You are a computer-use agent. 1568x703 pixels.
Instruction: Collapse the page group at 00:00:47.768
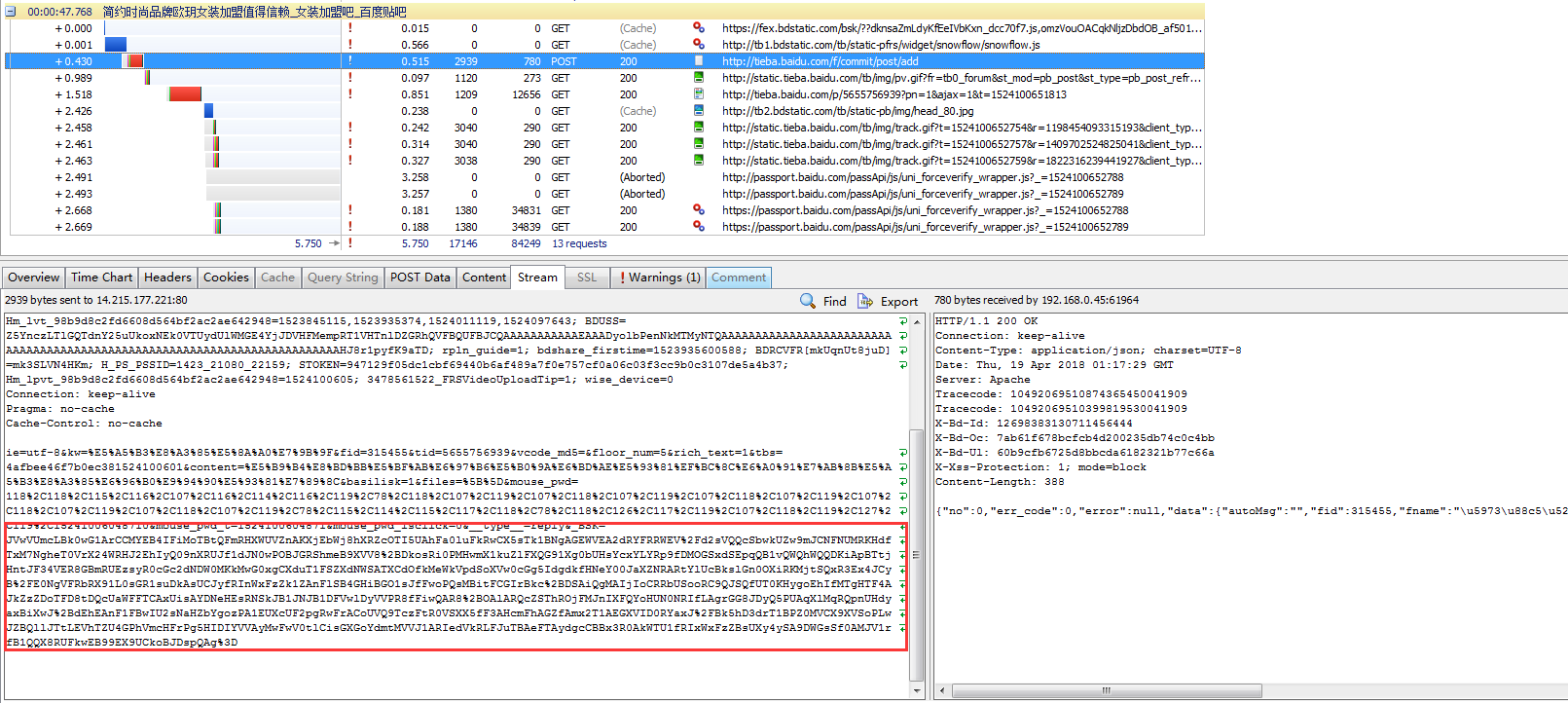pos(11,12)
